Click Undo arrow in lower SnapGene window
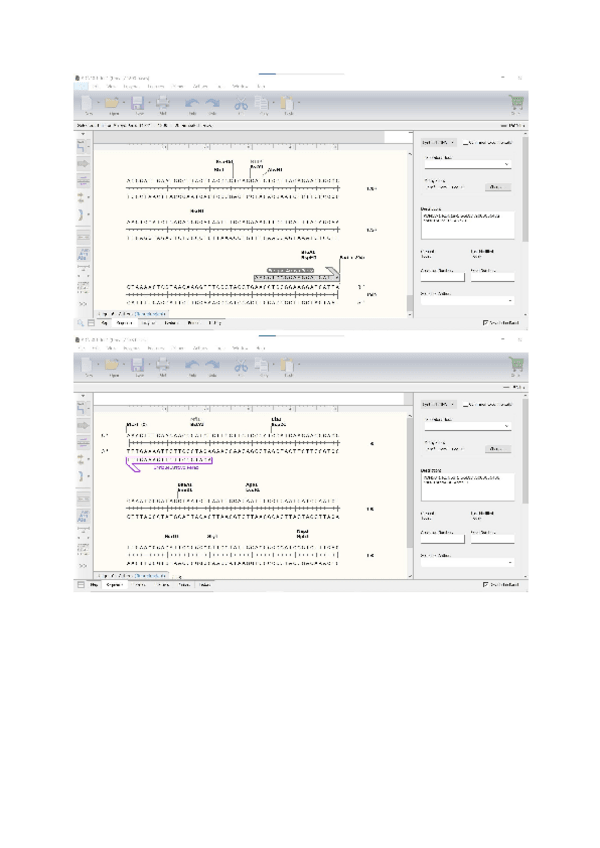Image resolution: width=600 pixels, height=848 pixels. click(x=192, y=366)
